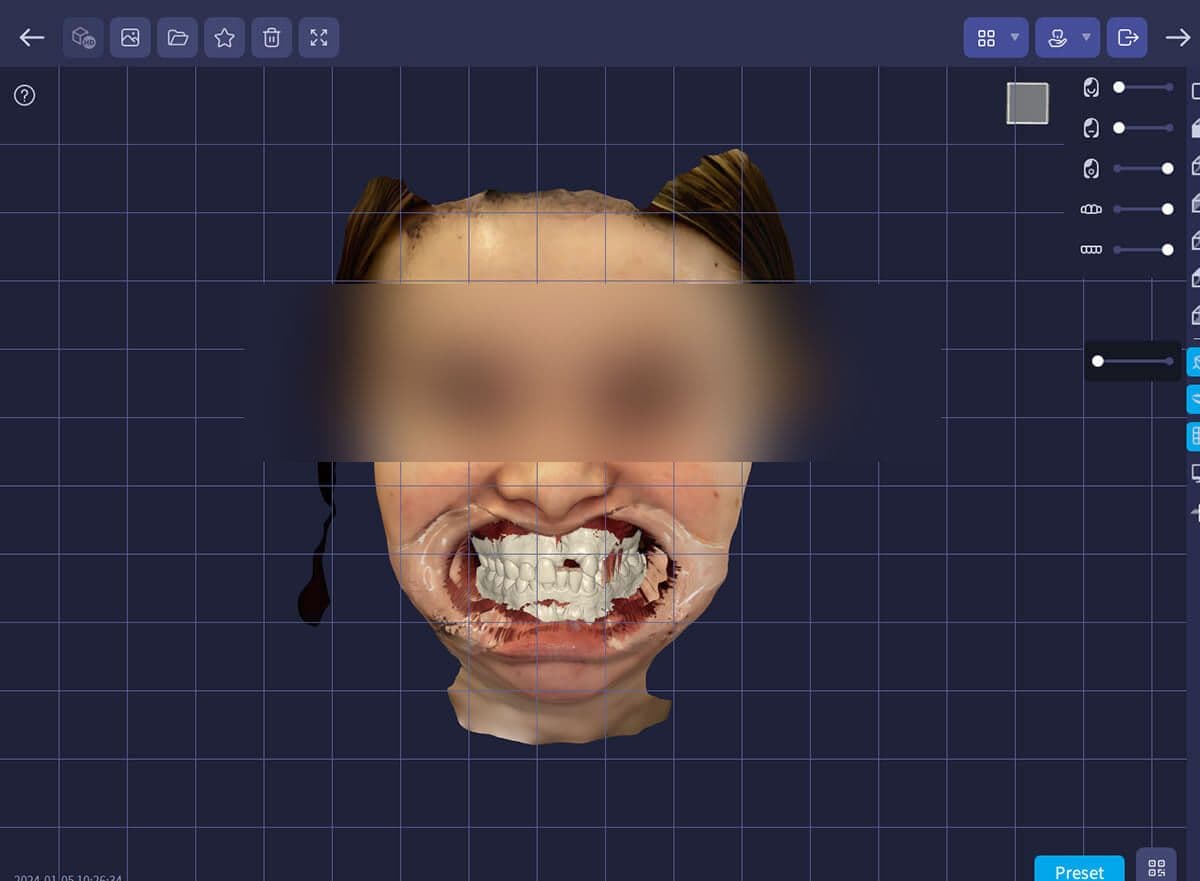This screenshot has width=1200, height=881.
Task: Click the gray background color swatch
Action: coord(1027,103)
